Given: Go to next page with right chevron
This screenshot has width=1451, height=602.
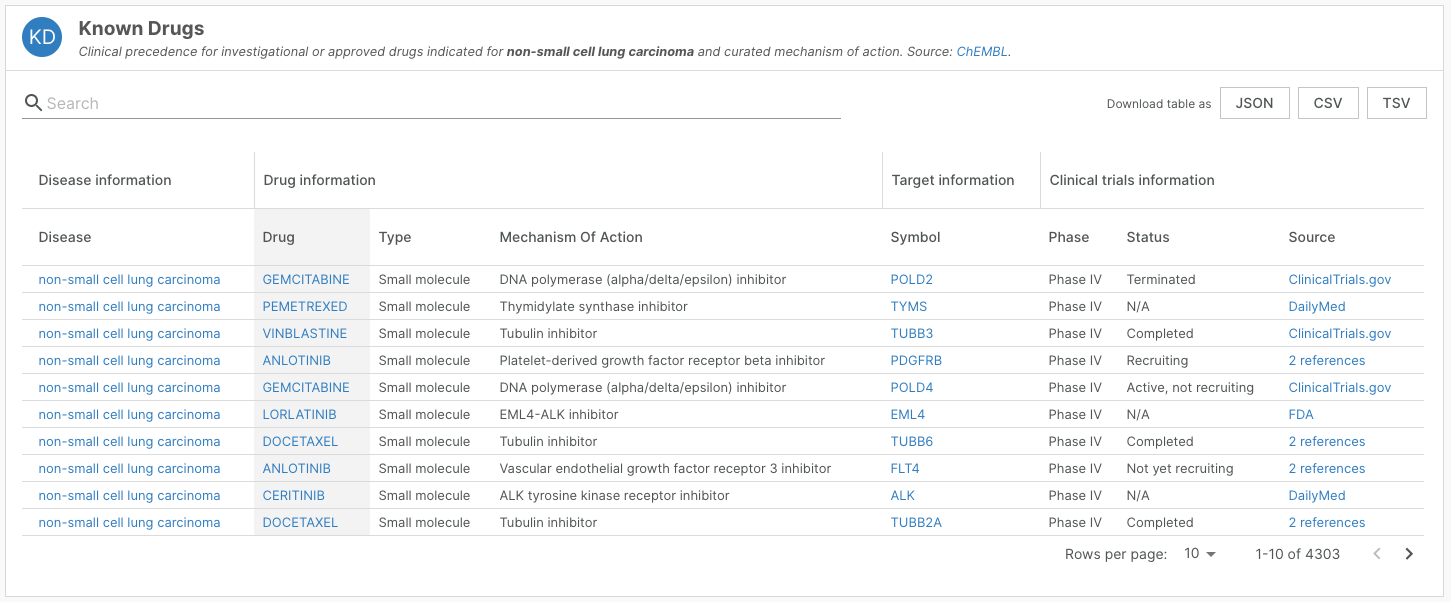Looking at the screenshot, I should pyautogui.click(x=1409, y=553).
